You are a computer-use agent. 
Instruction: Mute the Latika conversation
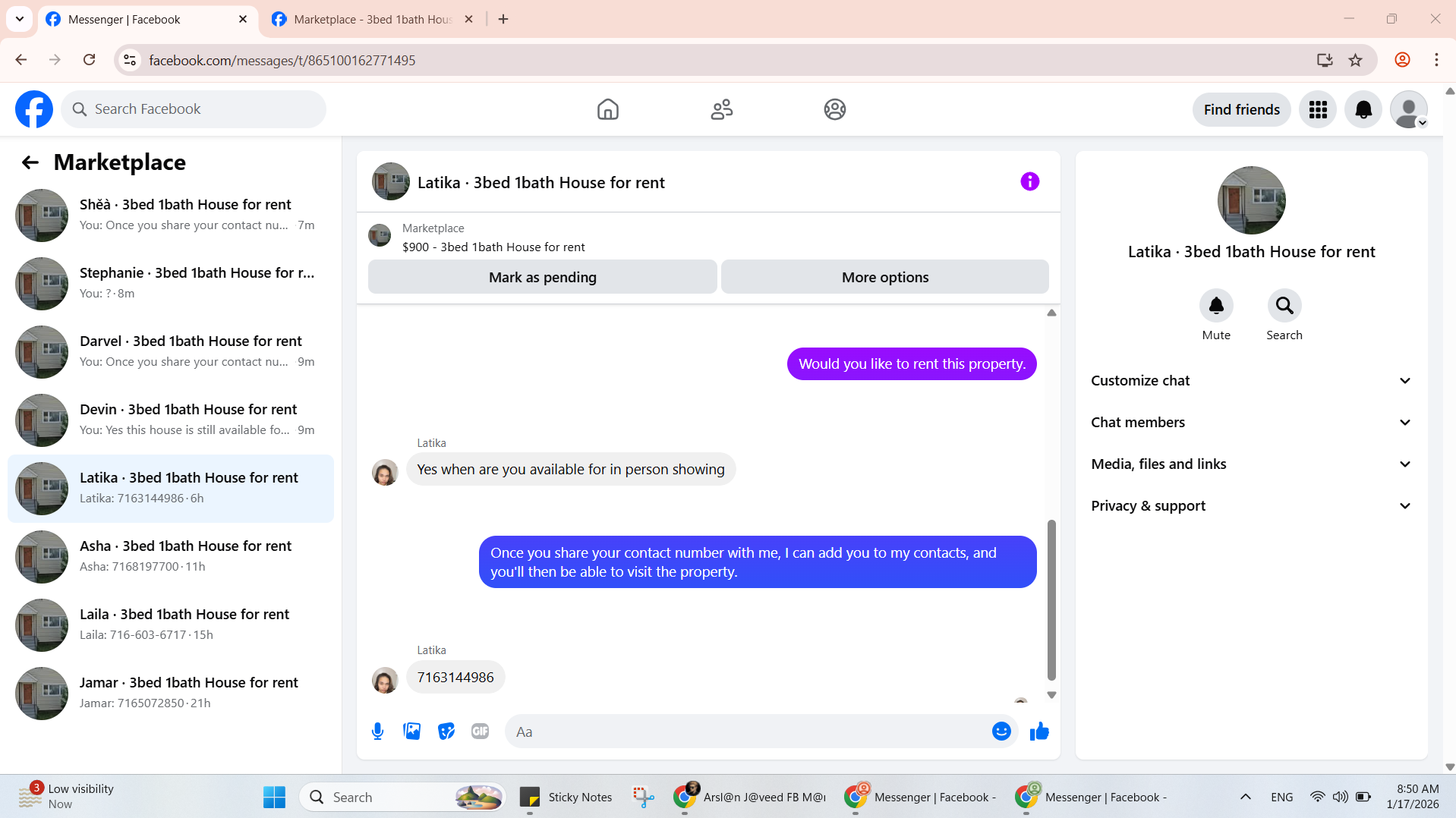click(x=1216, y=305)
